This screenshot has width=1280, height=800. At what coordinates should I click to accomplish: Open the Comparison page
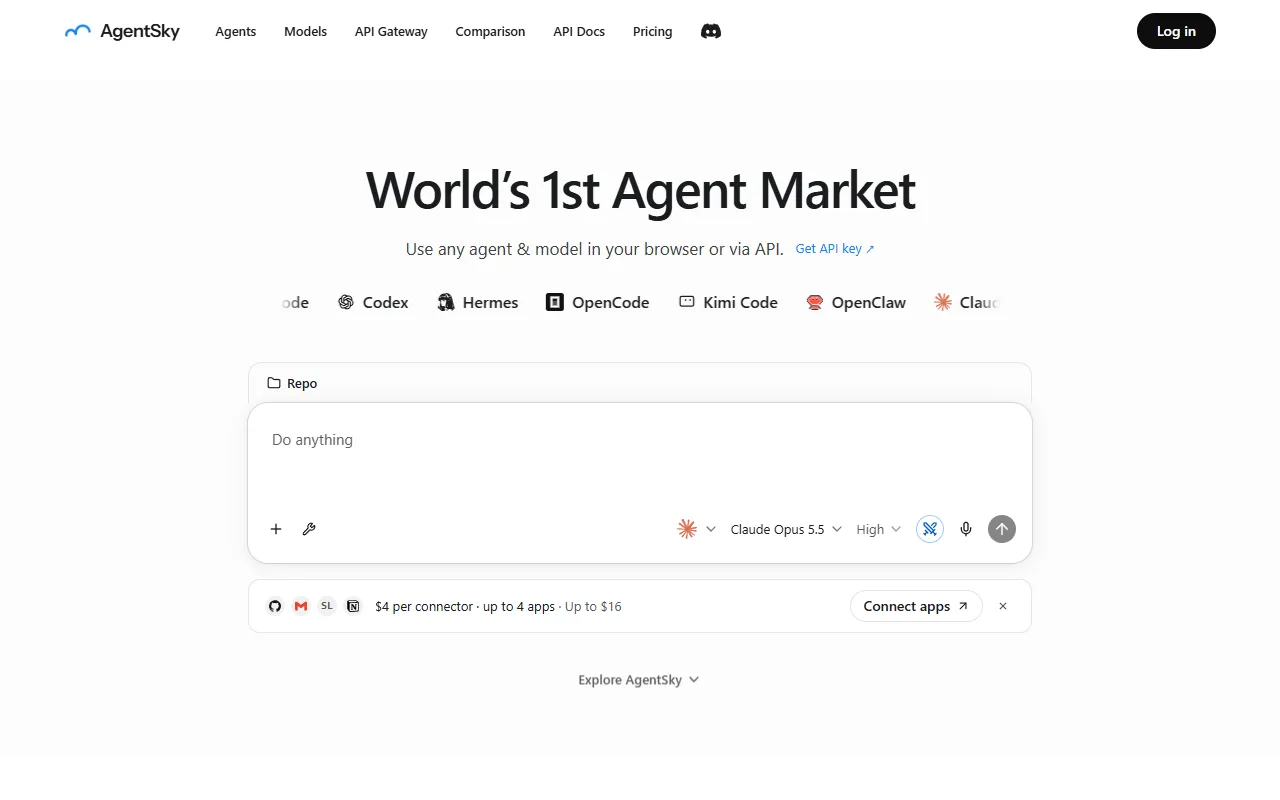click(x=490, y=31)
